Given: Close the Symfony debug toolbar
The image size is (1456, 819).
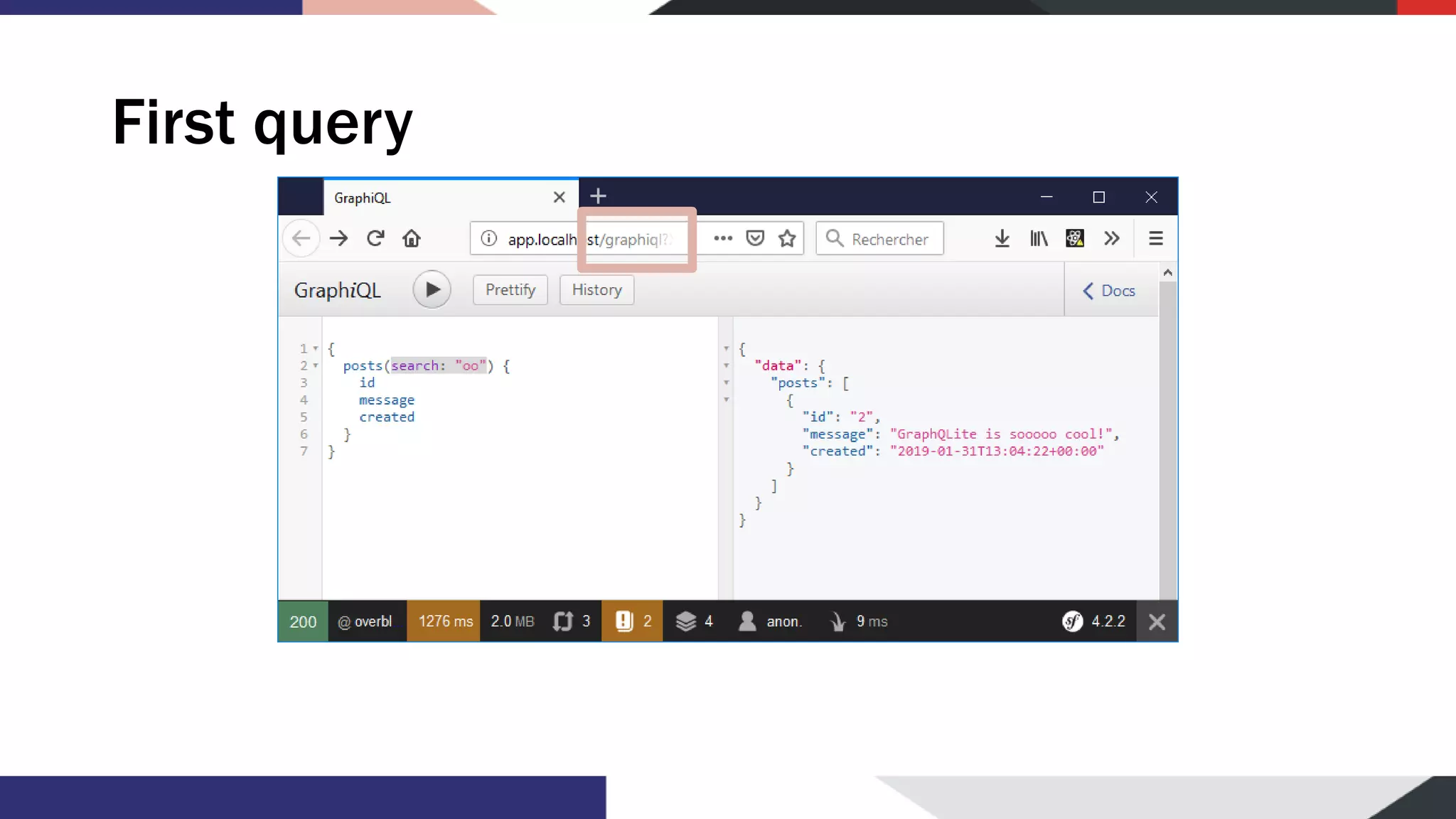Looking at the screenshot, I should (x=1157, y=621).
